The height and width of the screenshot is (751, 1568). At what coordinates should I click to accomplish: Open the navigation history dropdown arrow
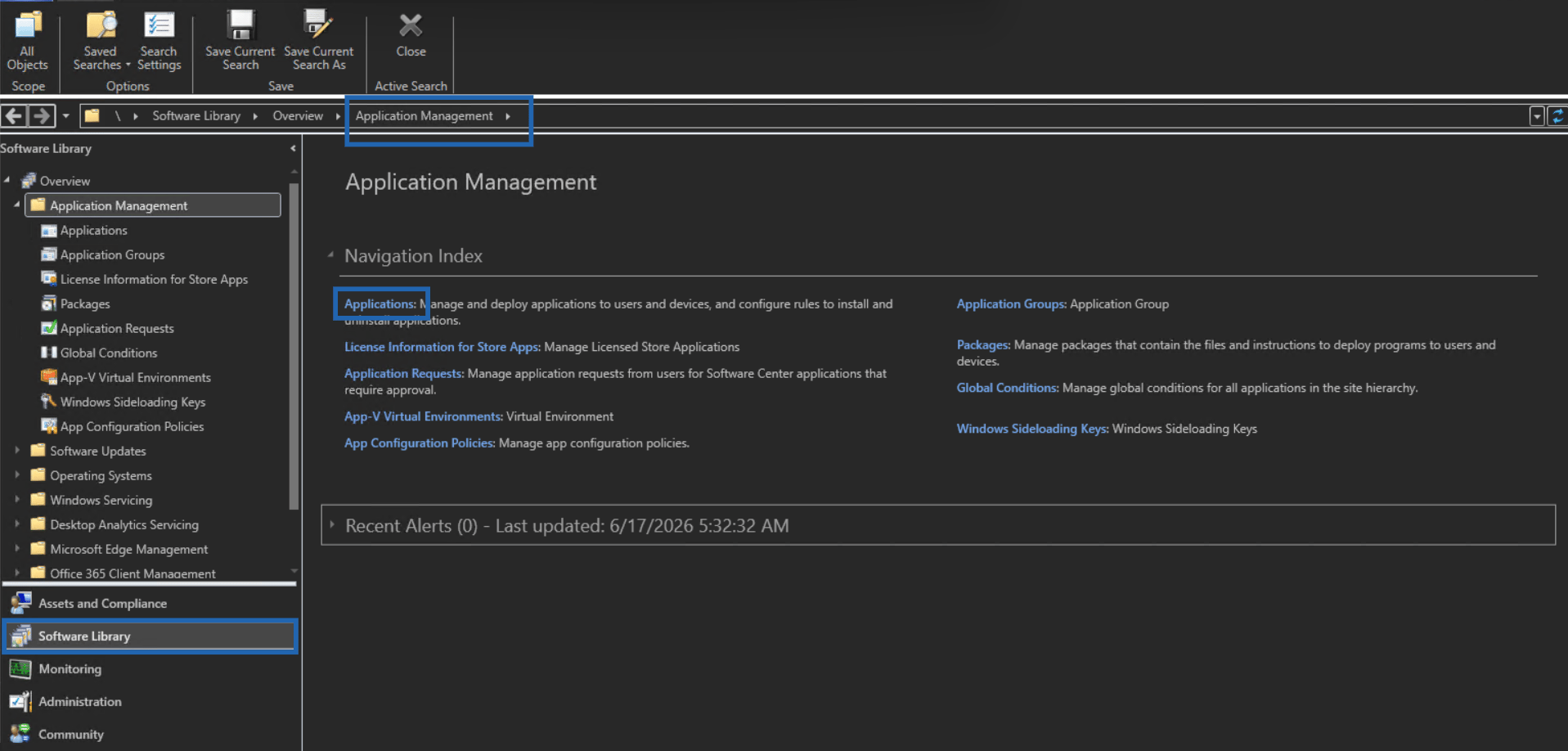coord(66,116)
